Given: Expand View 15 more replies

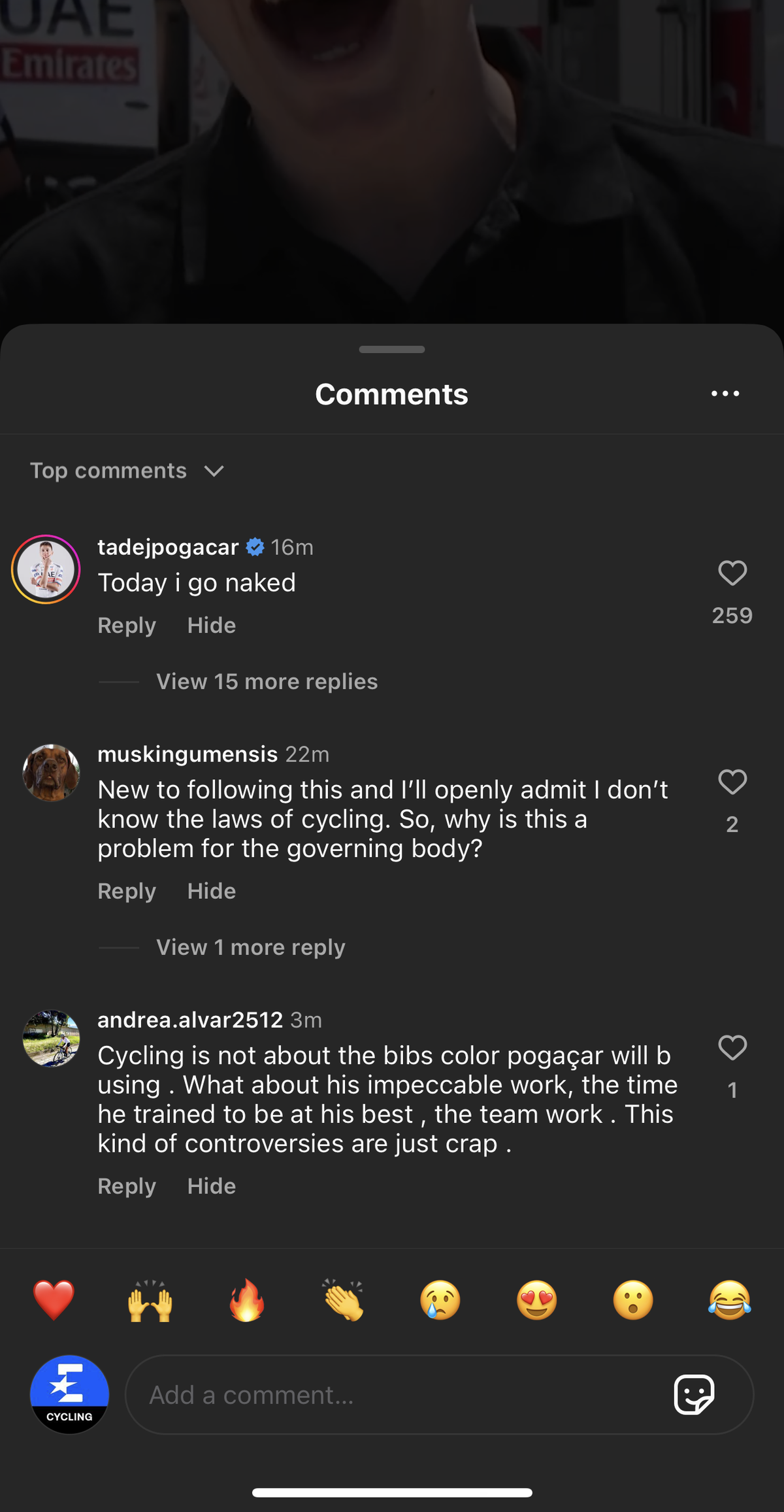Looking at the screenshot, I should pyautogui.click(x=267, y=682).
